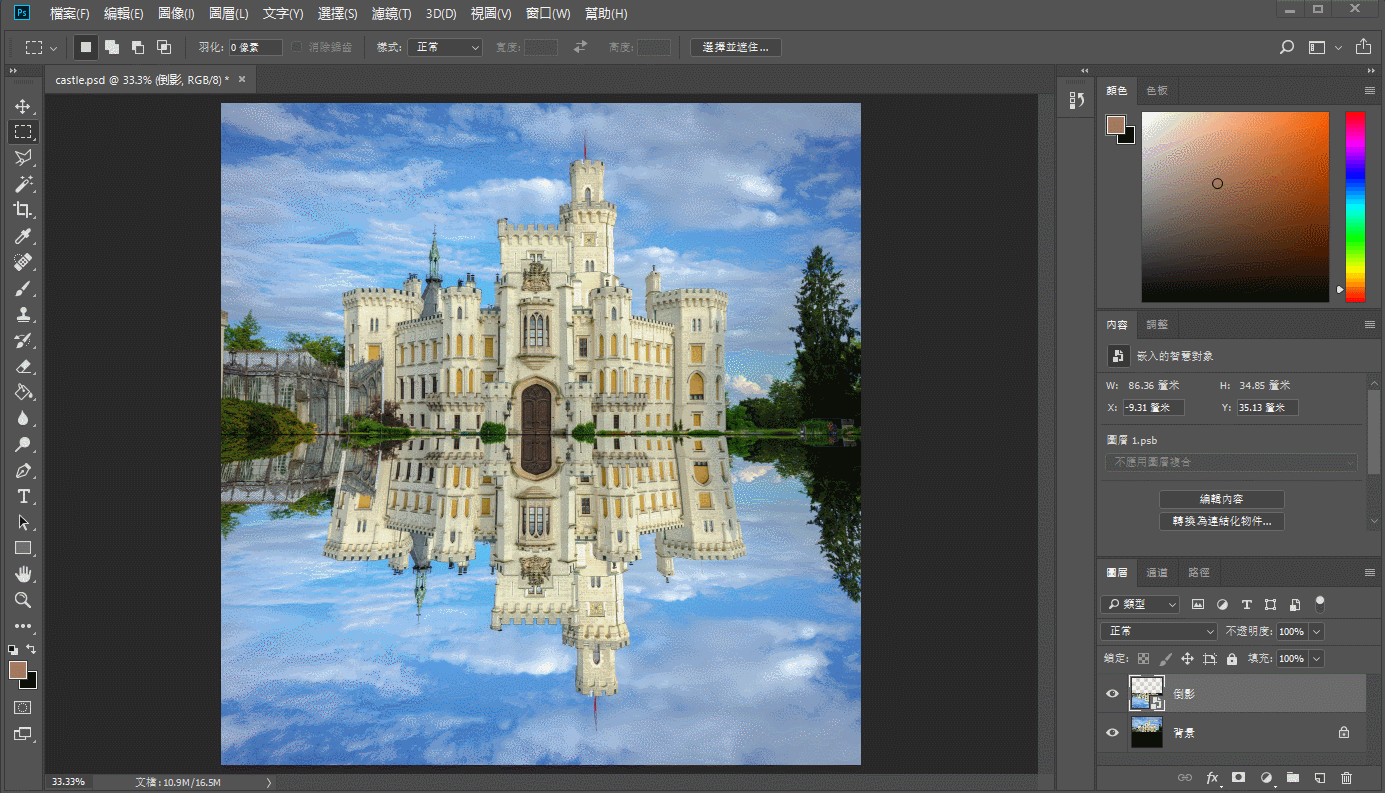Select the Zoom tool
1385x793 pixels.
tap(22, 600)
